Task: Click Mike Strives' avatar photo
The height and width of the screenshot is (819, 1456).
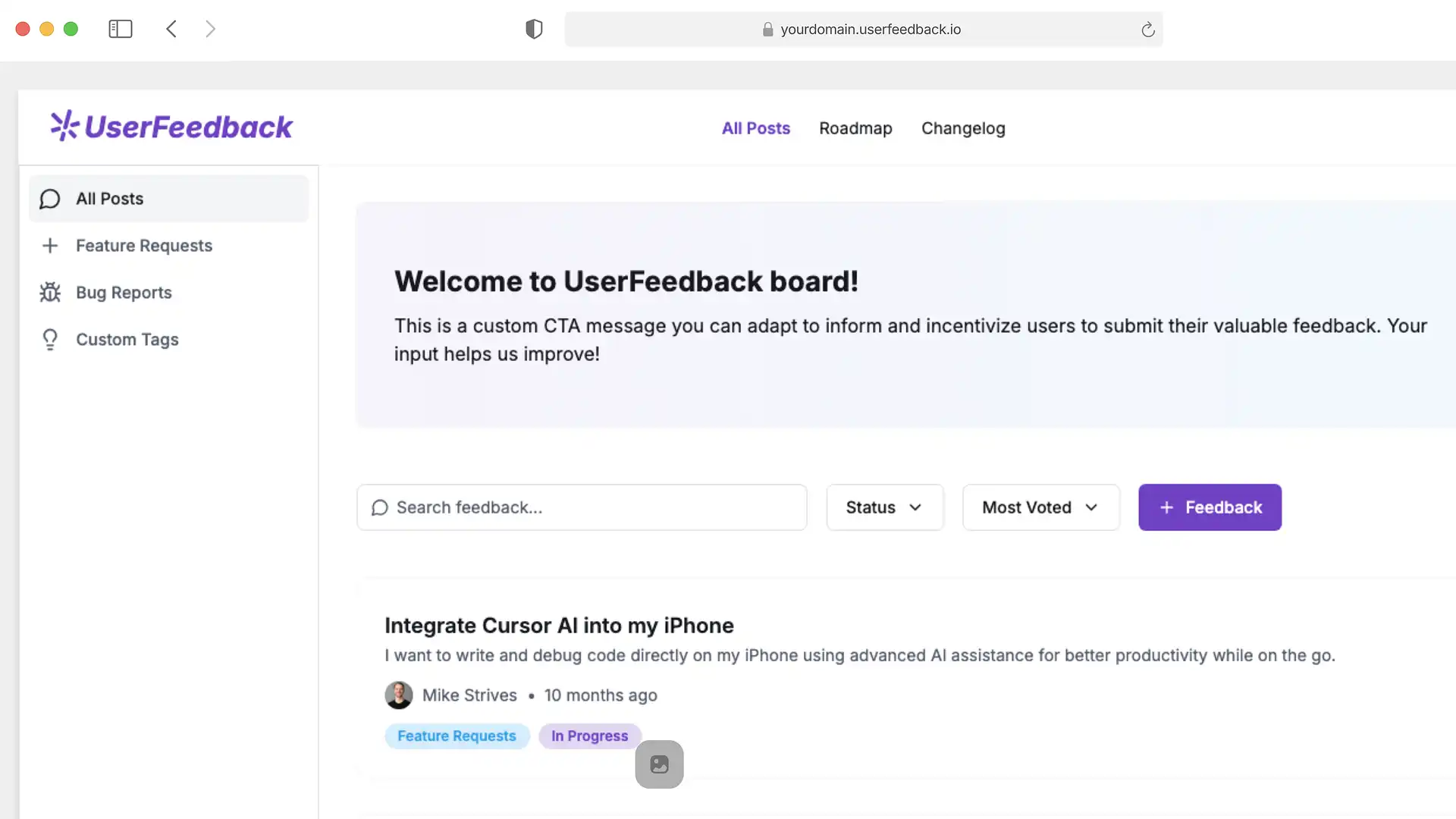Action: tap(399, 695)
